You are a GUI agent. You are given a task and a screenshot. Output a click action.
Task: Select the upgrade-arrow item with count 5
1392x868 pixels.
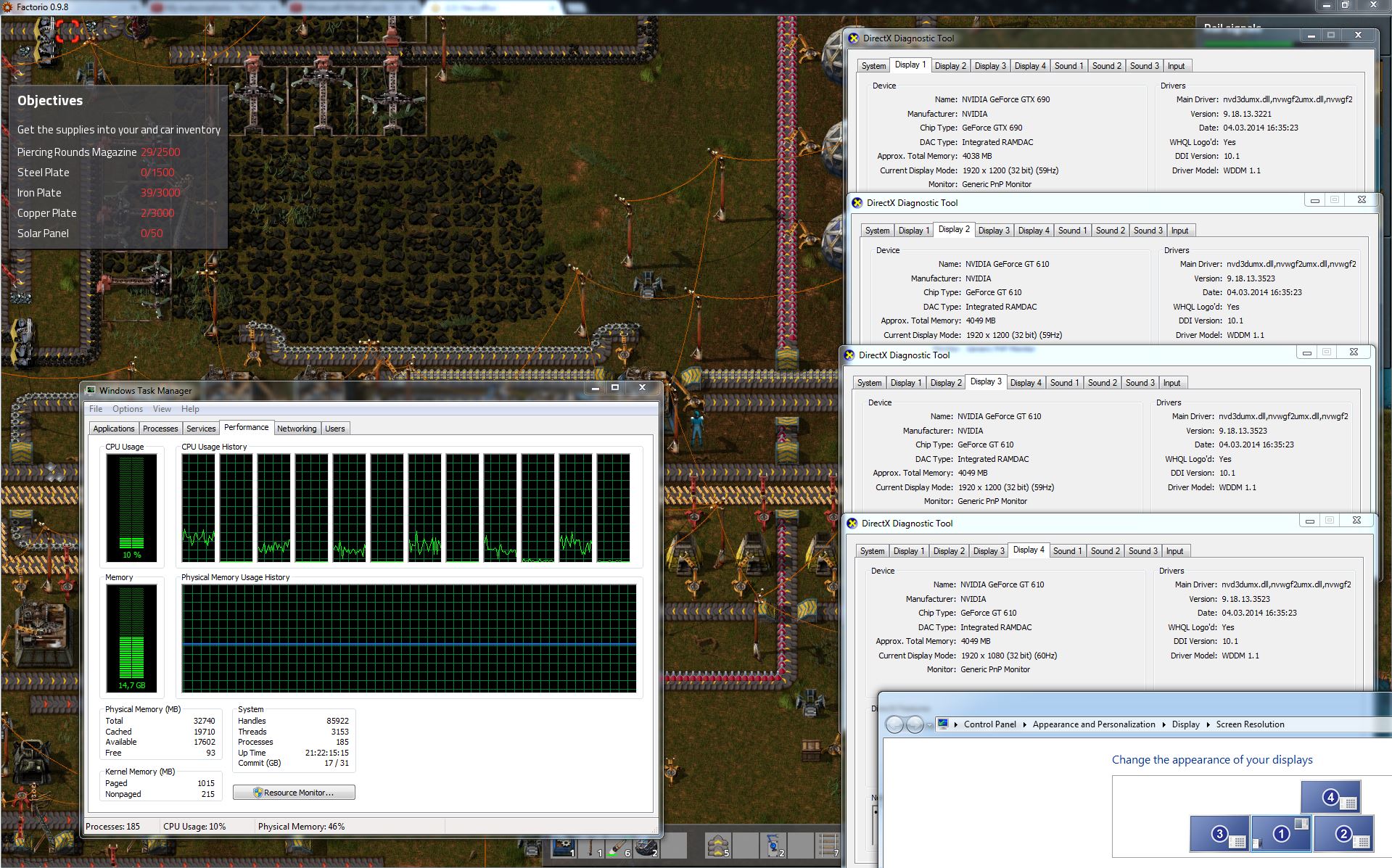click(718, 846)
